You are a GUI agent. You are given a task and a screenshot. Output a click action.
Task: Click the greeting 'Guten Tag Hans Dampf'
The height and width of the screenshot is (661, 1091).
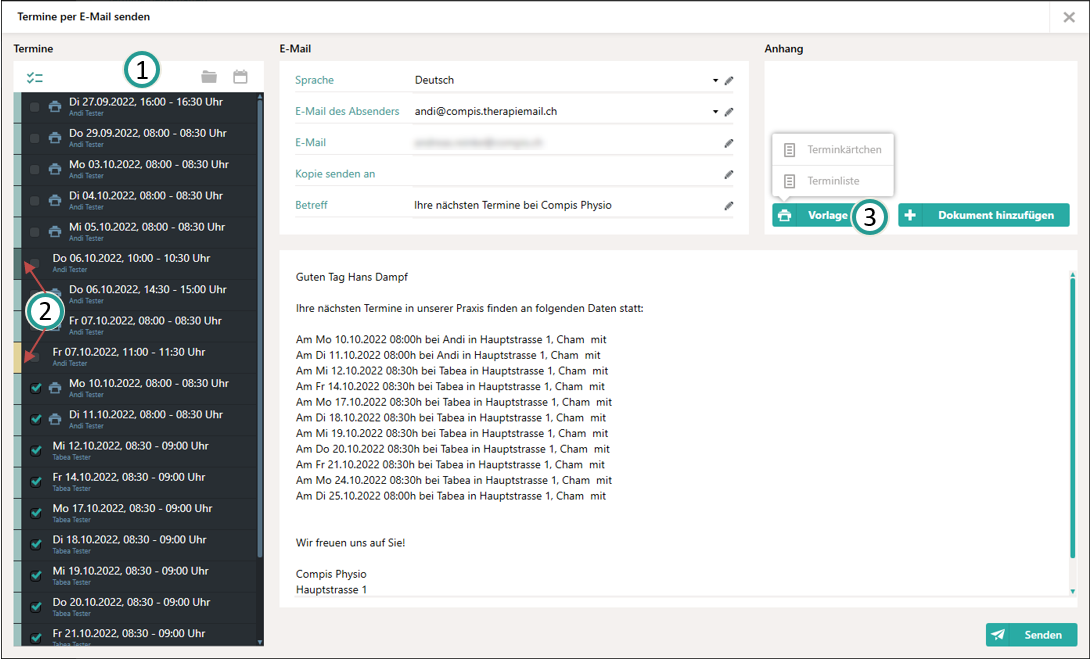(351, 277)
